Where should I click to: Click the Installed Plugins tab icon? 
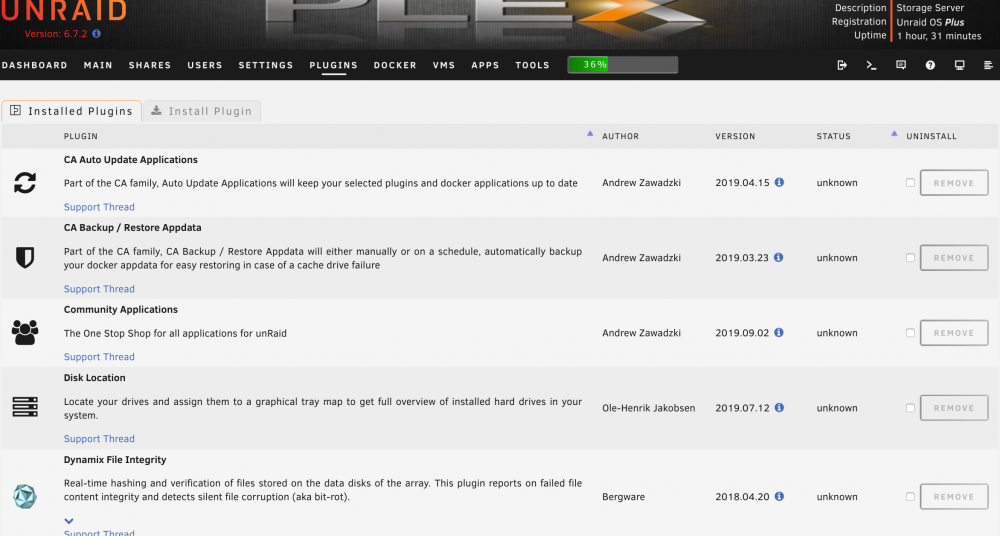click(15, 110)
